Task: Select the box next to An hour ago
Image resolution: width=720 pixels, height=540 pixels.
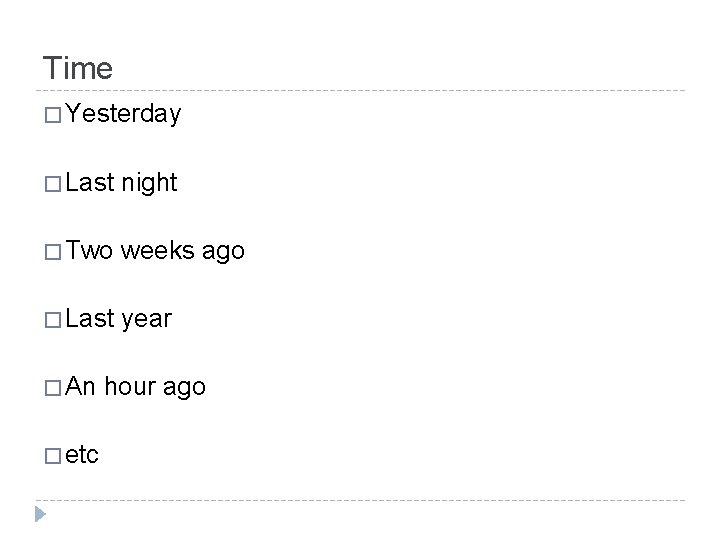Action: pos(53,388)
